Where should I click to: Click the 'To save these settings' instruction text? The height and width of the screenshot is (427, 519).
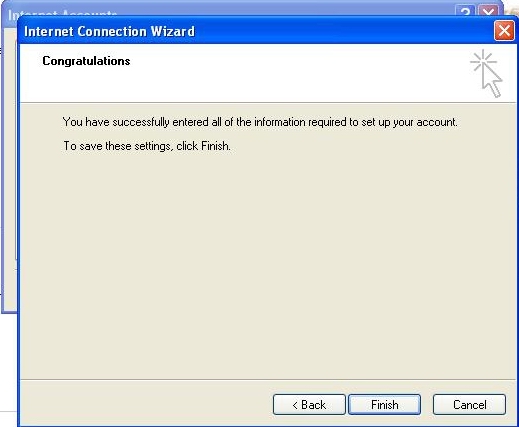pyautogui.click(x=147, y=146)
